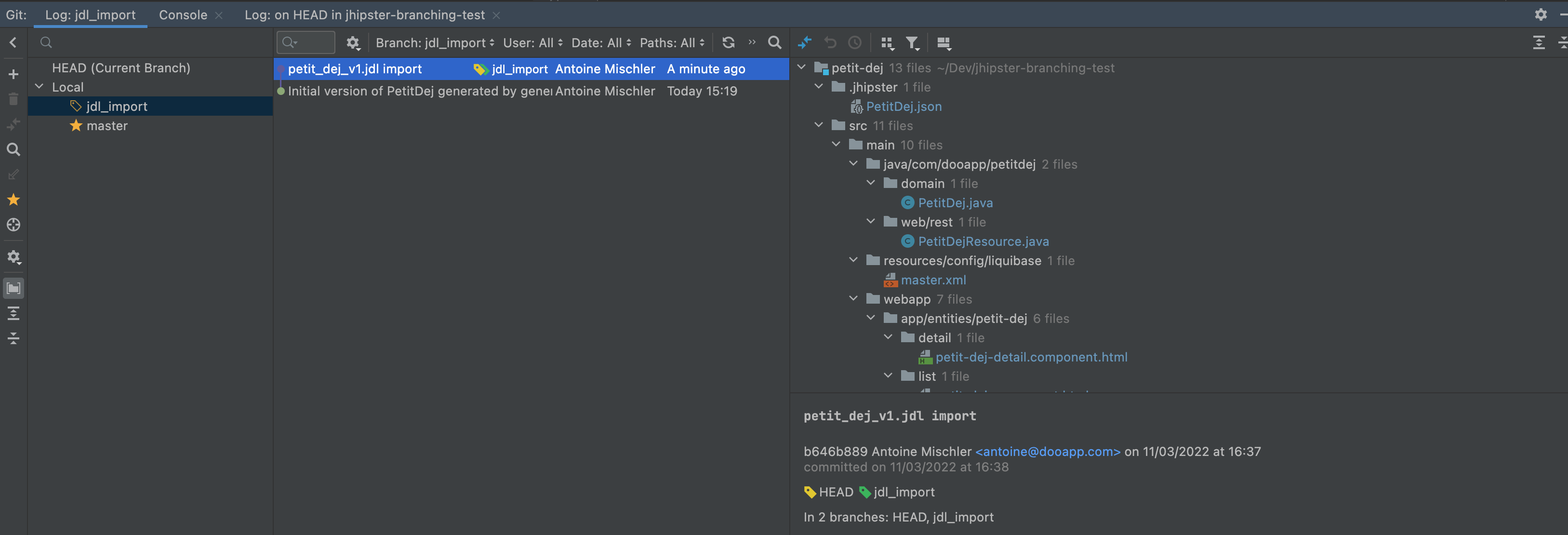Open the Date: All filter dropdown
Viewport: 1568px width, 535px height.
(601, 42)
